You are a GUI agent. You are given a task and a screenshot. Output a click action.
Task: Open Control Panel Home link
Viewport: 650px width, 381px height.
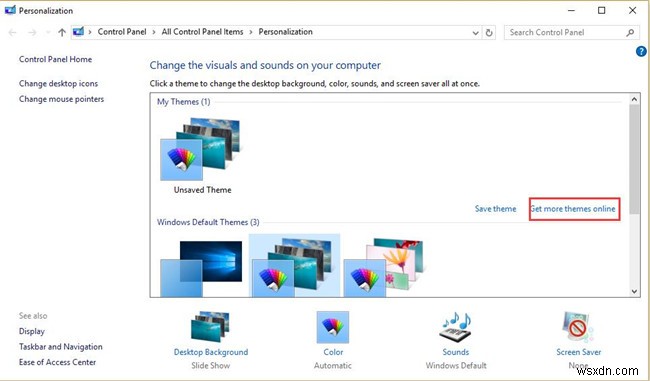pyautogui.click(x=56, y=59)
